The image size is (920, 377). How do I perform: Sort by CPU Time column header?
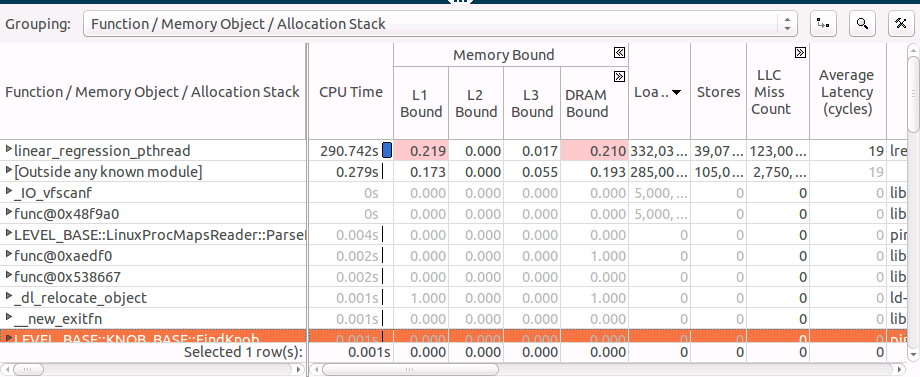pyautogui.click(x=351, y=92)
